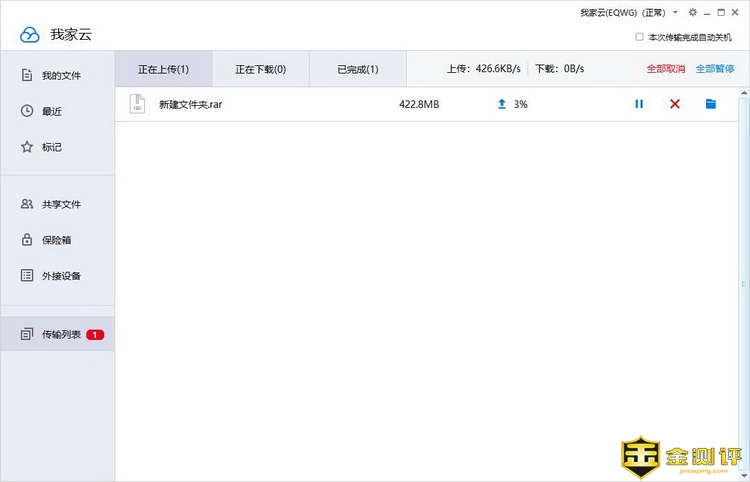Screen dimensions: 750x482
Task: Open the settings gear in the title bar
Action: pos(693,13)
